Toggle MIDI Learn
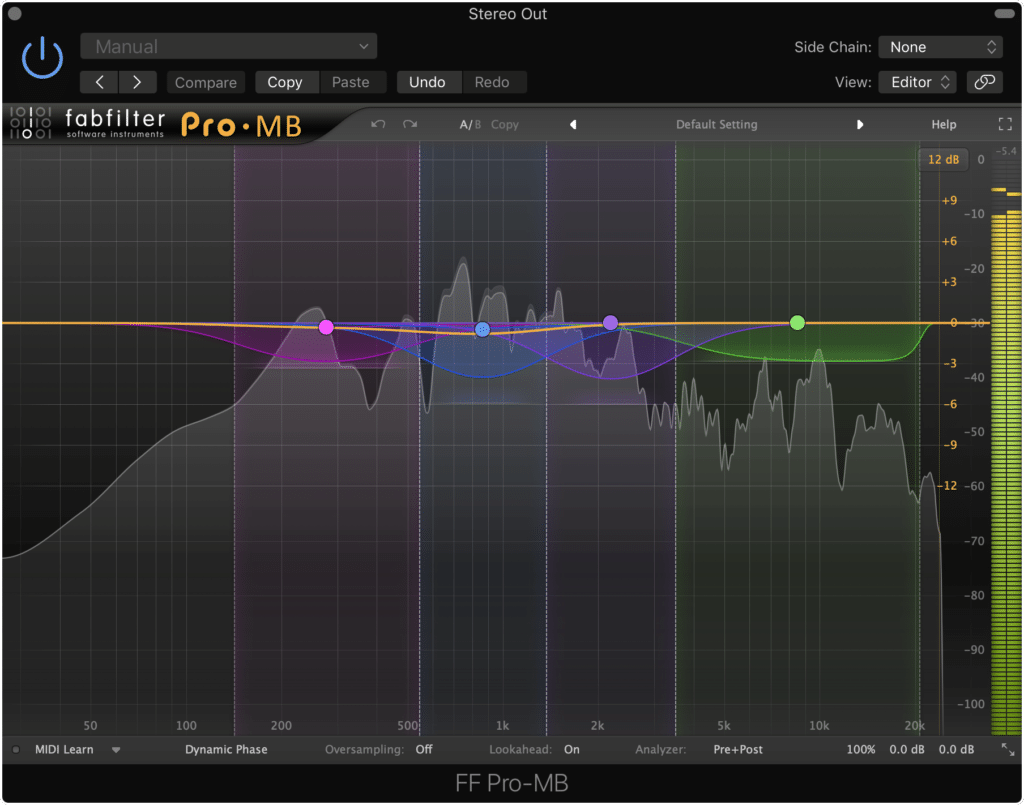Viewport: 1024px width, 805px height. click(x=64, y=750)
